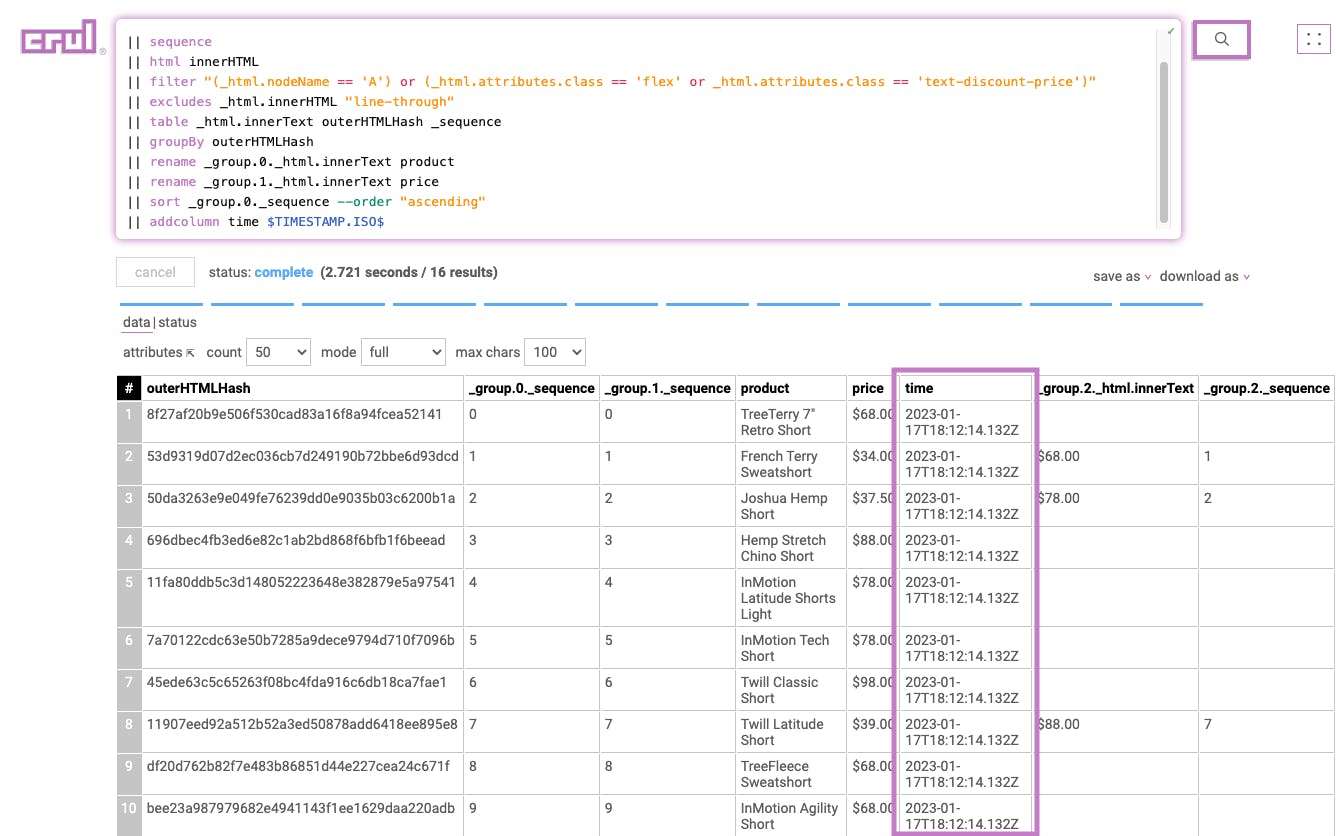Click the product column header
The height and width of the screenshot is (836, 1336).
[x=791, y=388]
